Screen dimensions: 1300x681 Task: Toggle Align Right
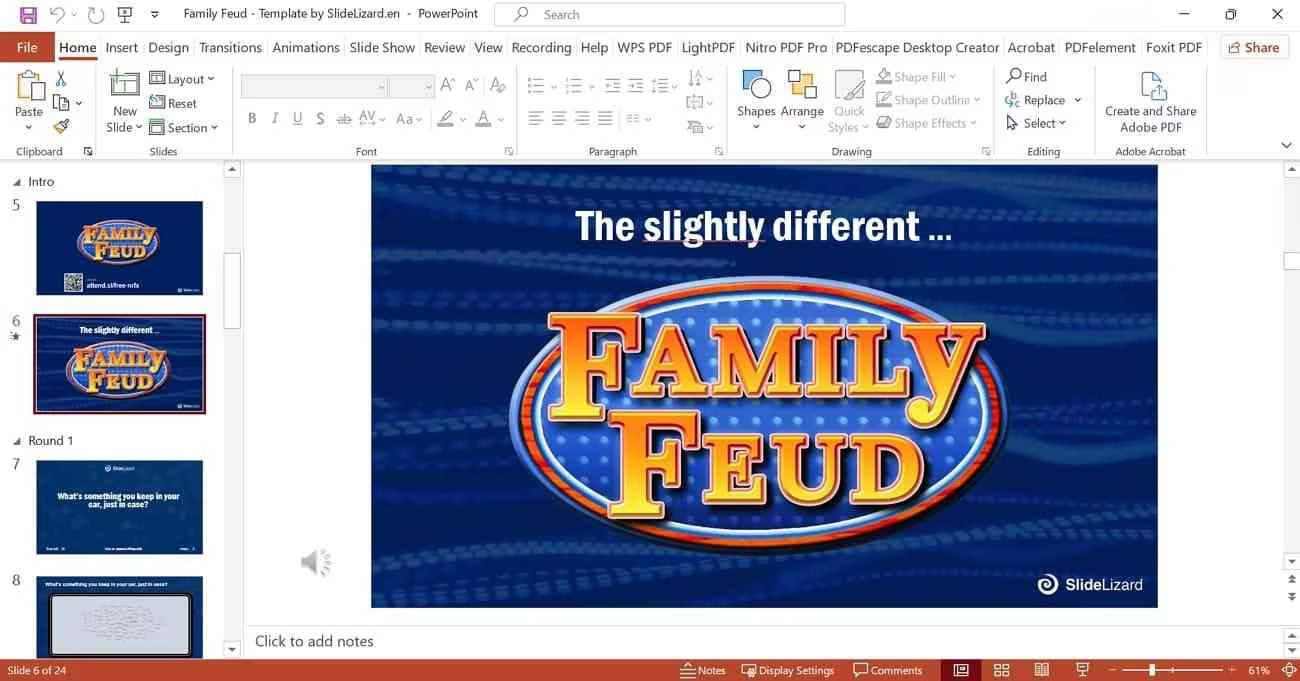click(x=581, y=118)
